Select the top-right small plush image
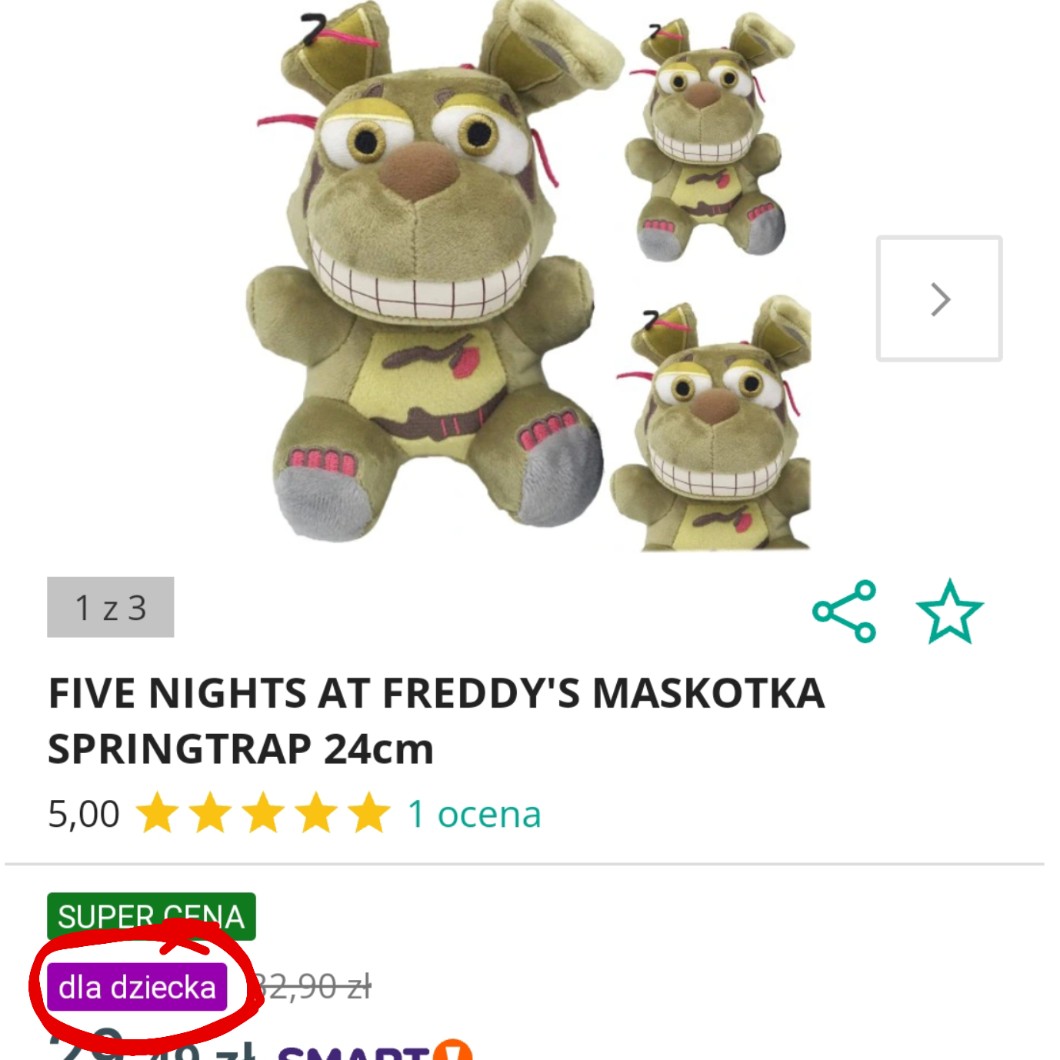The height and width of the screenshot is (1060, 1060). pos(705,140)
